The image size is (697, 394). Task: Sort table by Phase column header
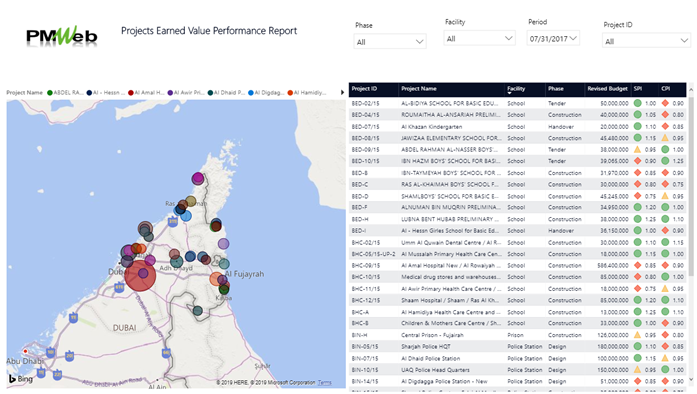click(x=556, y=88)
